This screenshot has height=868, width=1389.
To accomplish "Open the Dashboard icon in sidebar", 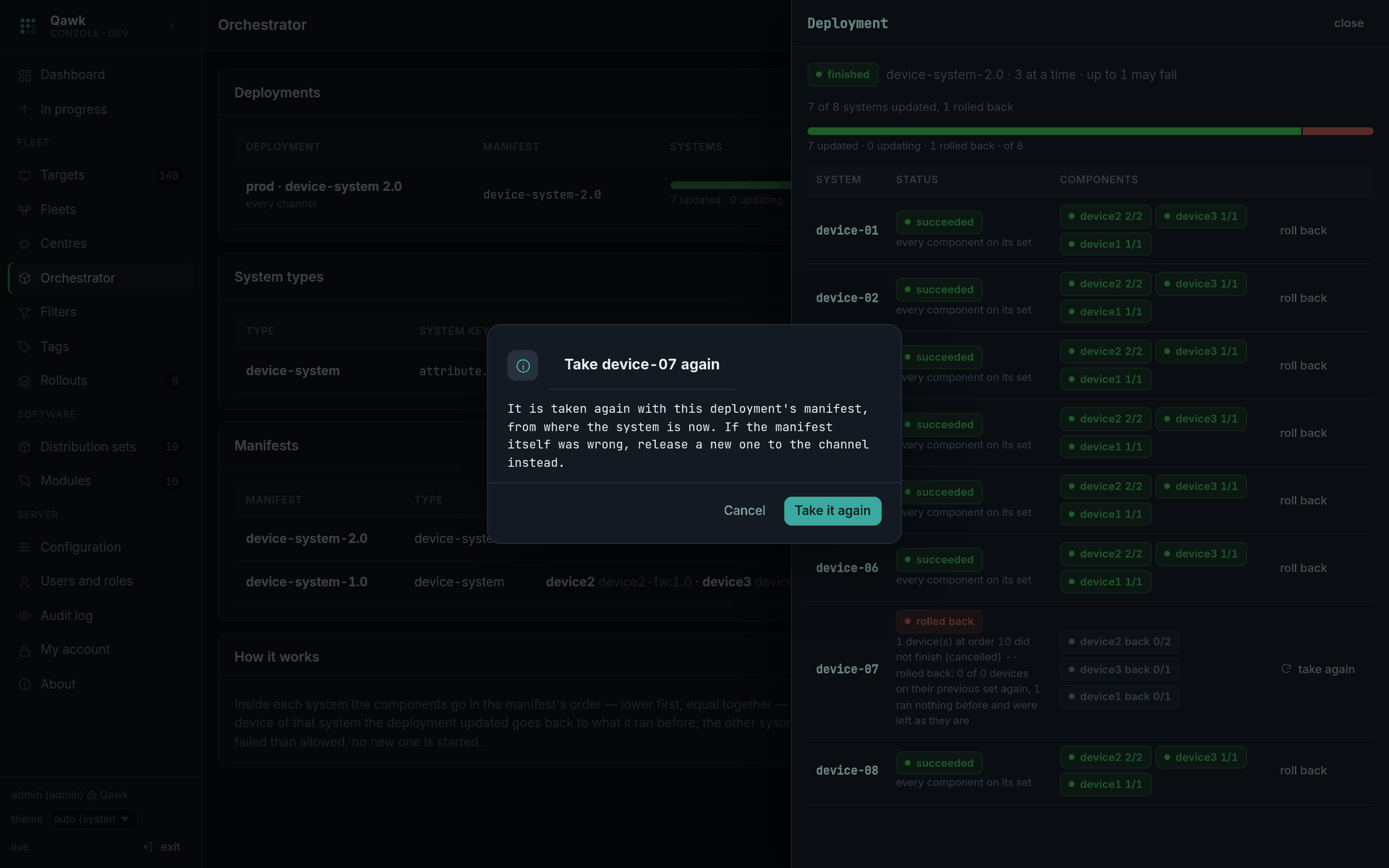I will tap(24, 75).
